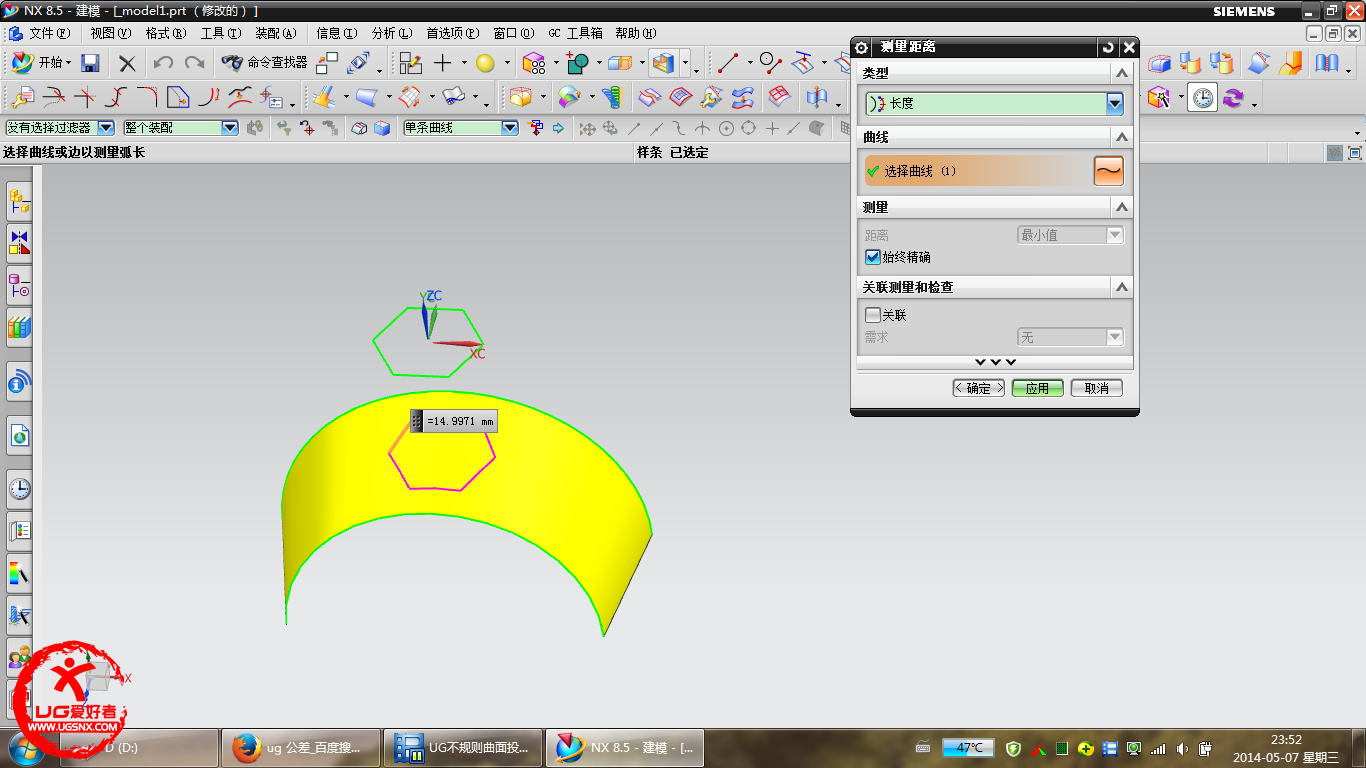Click the volume speaker tray icon
This screenshot has height=768, width=1366.
pos(1183,748)
